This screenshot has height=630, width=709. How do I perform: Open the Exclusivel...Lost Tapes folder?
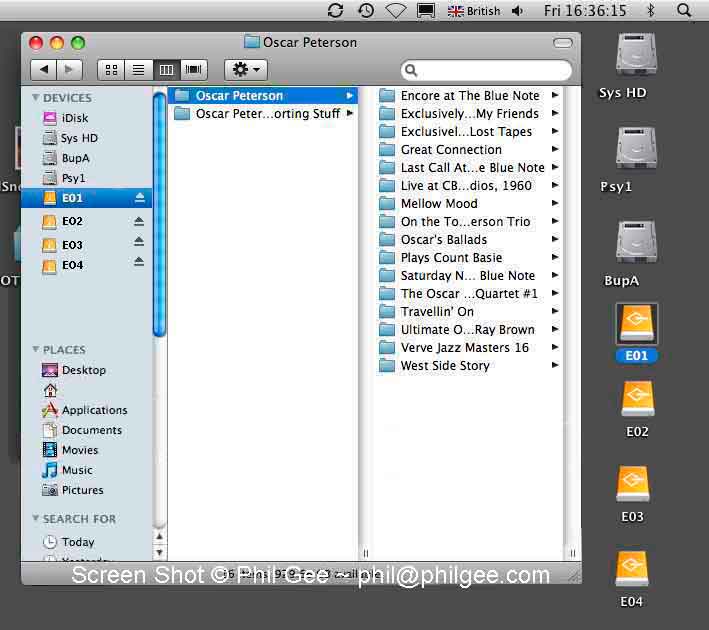468,132
